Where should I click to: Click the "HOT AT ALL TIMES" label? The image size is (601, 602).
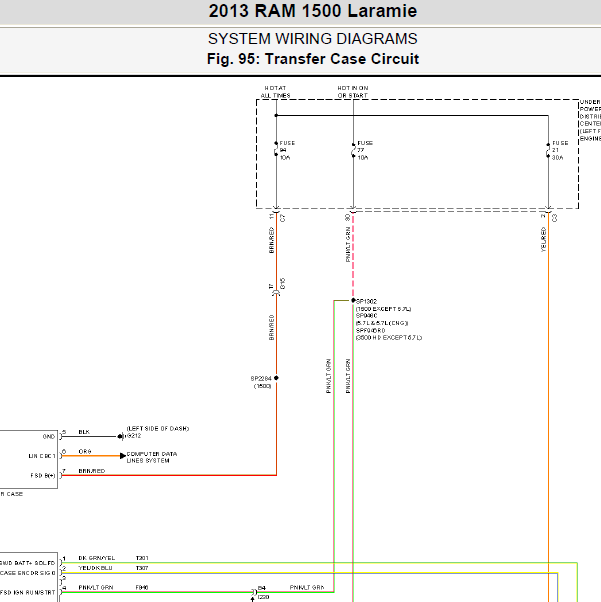(275, 92)
